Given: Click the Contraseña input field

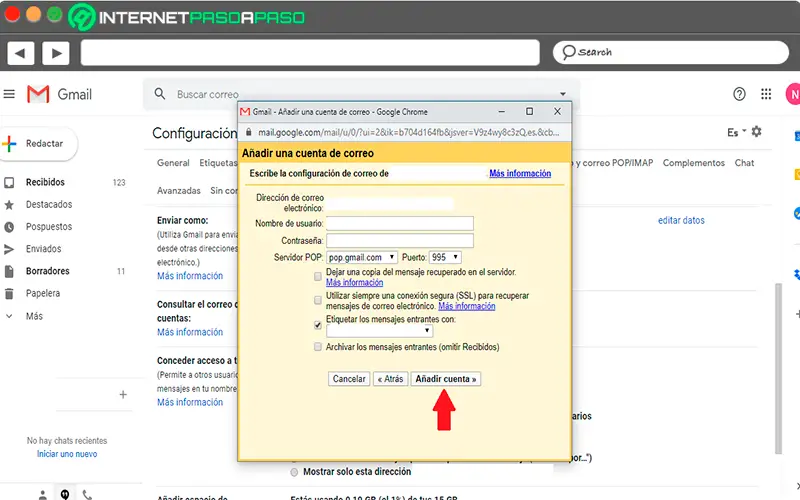Looking at the screenshot, I should click(399, 240).
